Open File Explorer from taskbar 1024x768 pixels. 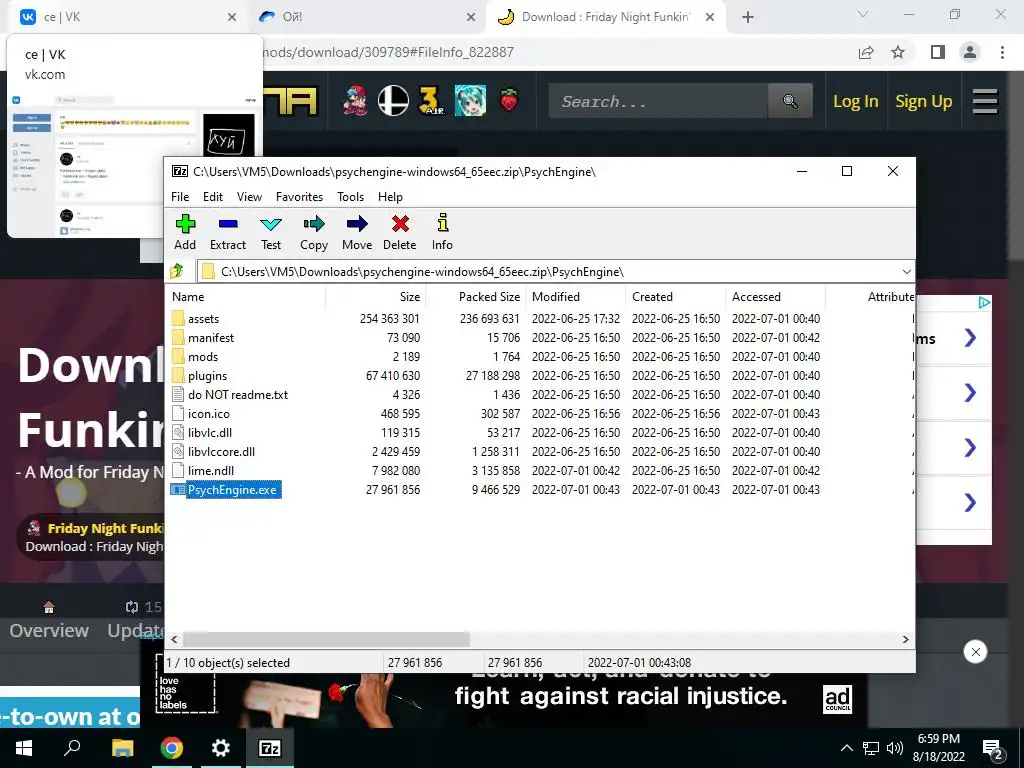click(122, 748)
